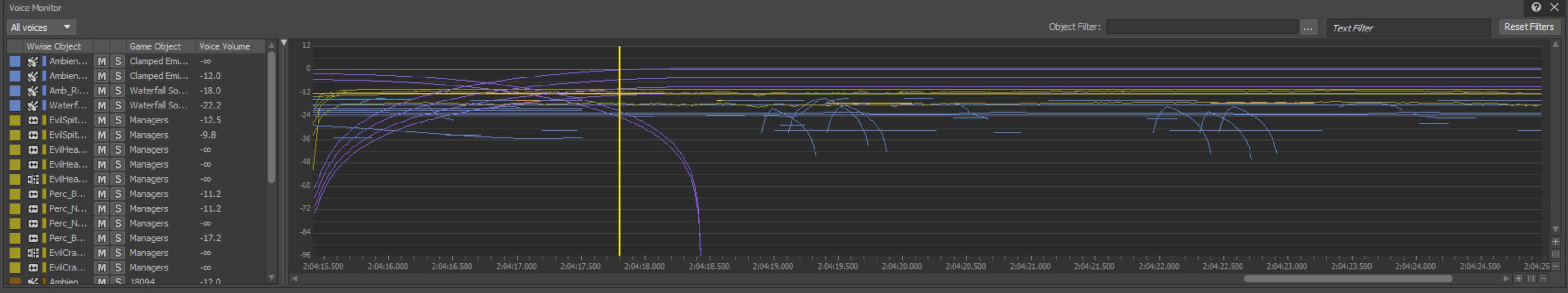The image size is (1568, 293).
Task: Click blue color swatch of Waterf row
Action: [15, 106]
